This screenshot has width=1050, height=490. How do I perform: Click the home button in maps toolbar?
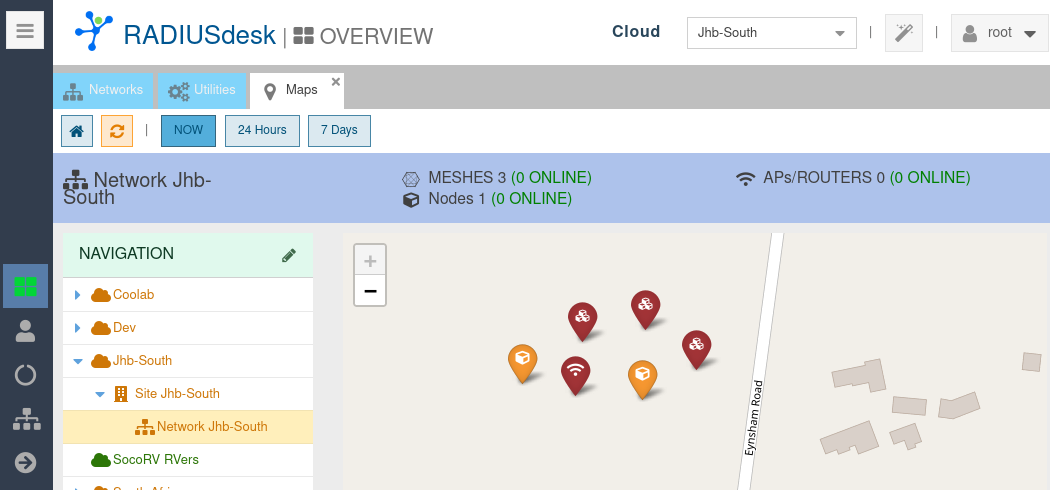pyautogui.click(x=77, y=131)
